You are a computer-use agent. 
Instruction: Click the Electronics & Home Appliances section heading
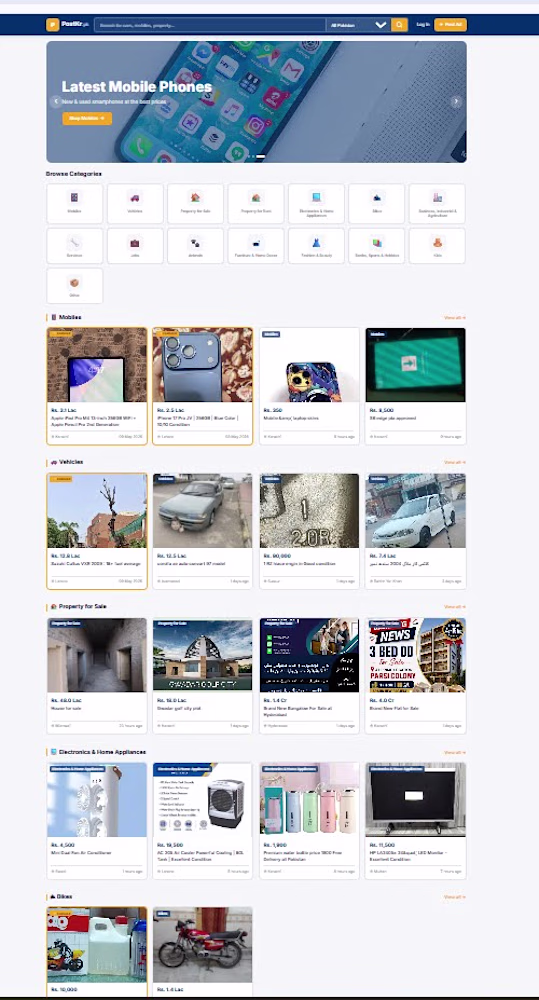coord(98,753)
